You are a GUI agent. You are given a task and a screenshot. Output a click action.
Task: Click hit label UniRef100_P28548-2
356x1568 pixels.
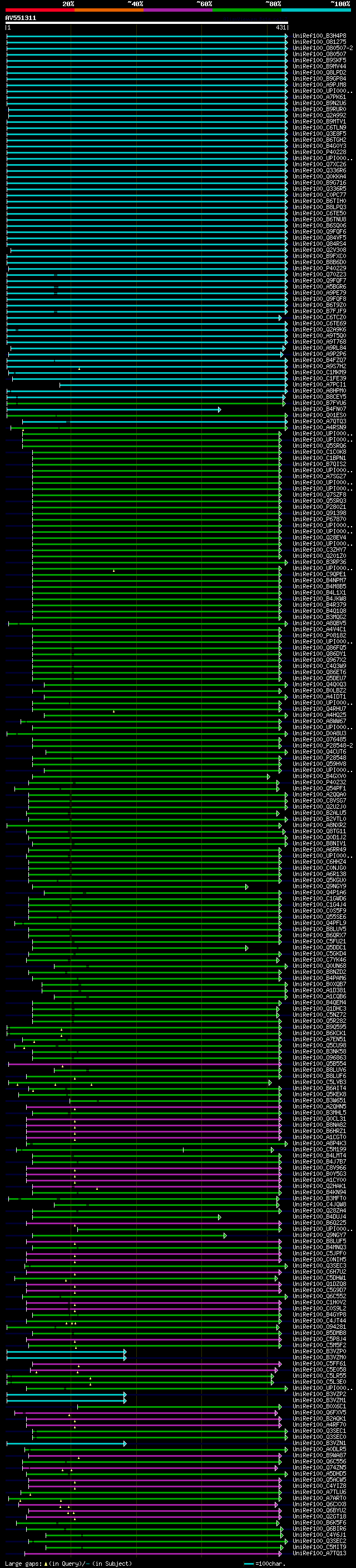(x=323, y=746)
